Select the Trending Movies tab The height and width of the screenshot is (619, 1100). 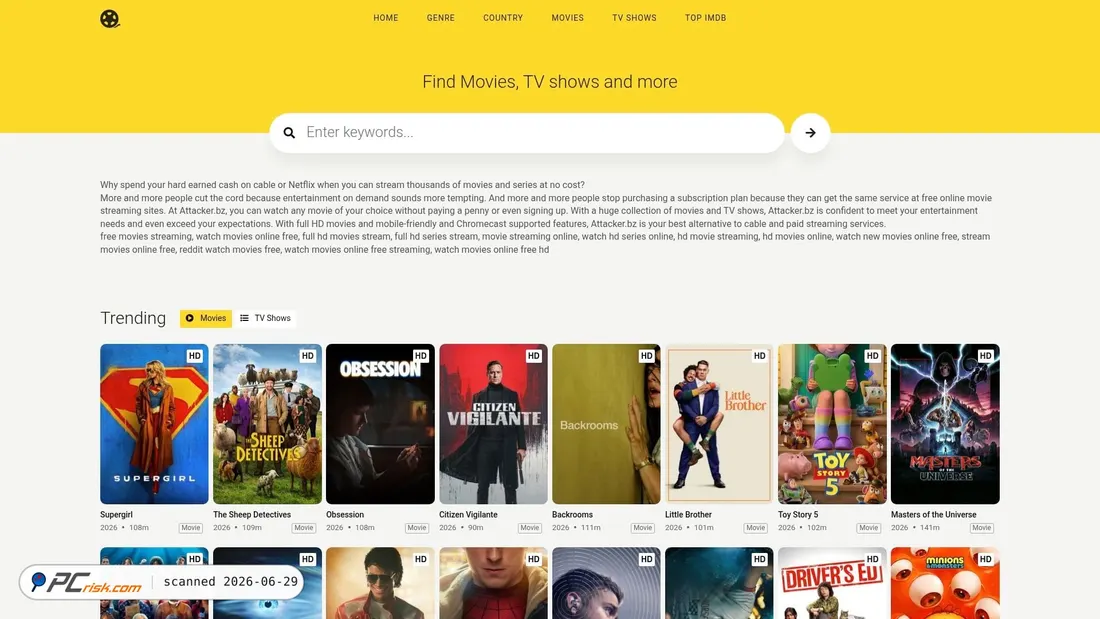pyautogui.click(x=206, y=319)
